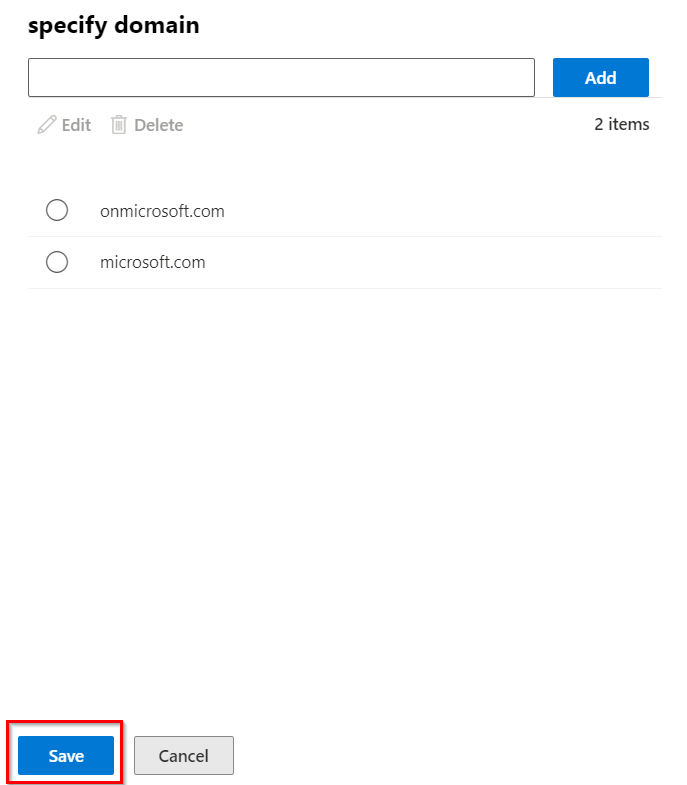Select the onmicrosoft.com radio button
The width and height of the screenshot is (687, 785).
(57, 211)
